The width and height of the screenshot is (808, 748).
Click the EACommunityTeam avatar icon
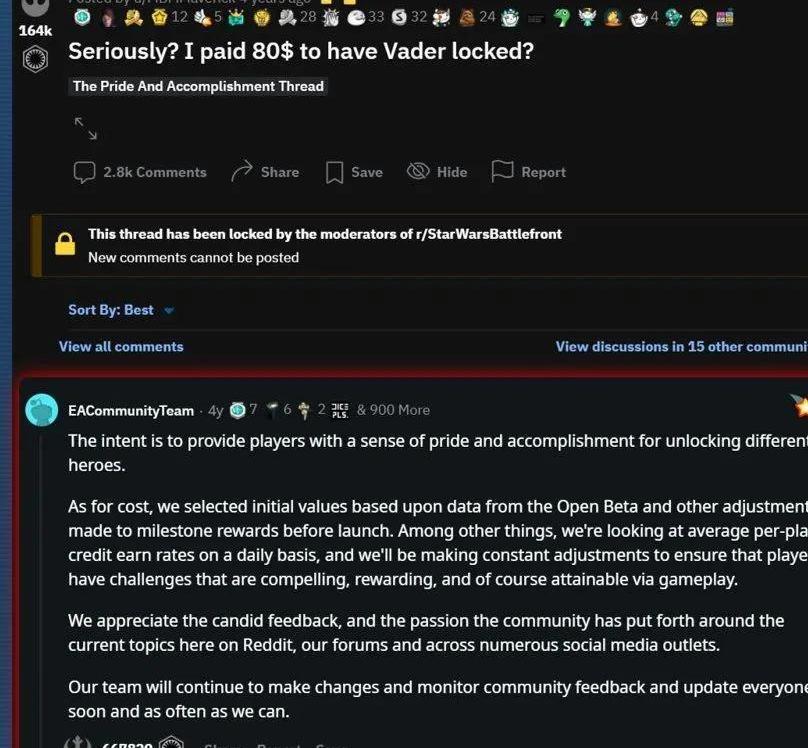point(42,410)
